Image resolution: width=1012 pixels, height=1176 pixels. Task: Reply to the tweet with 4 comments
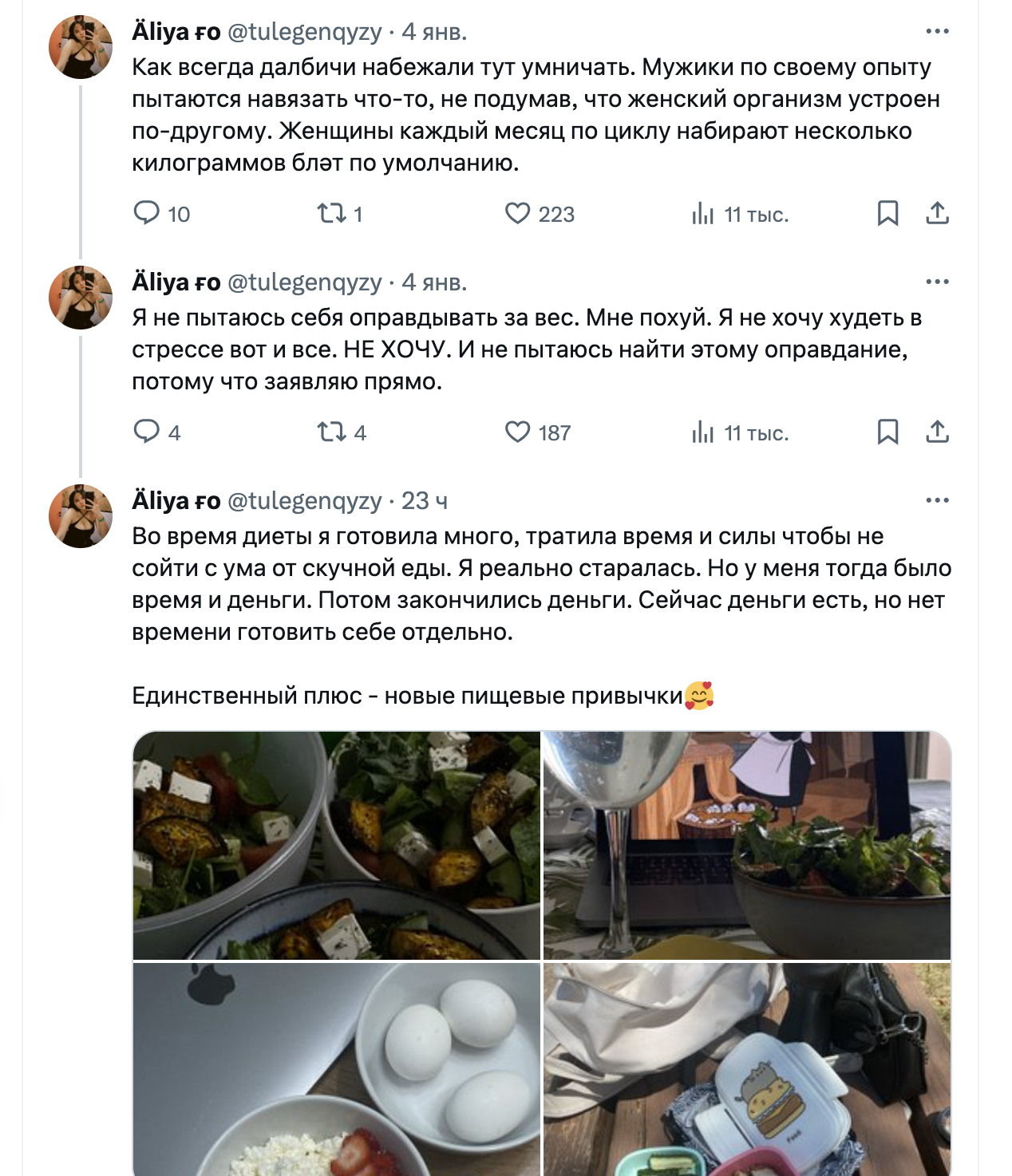(x=147, y=432)
